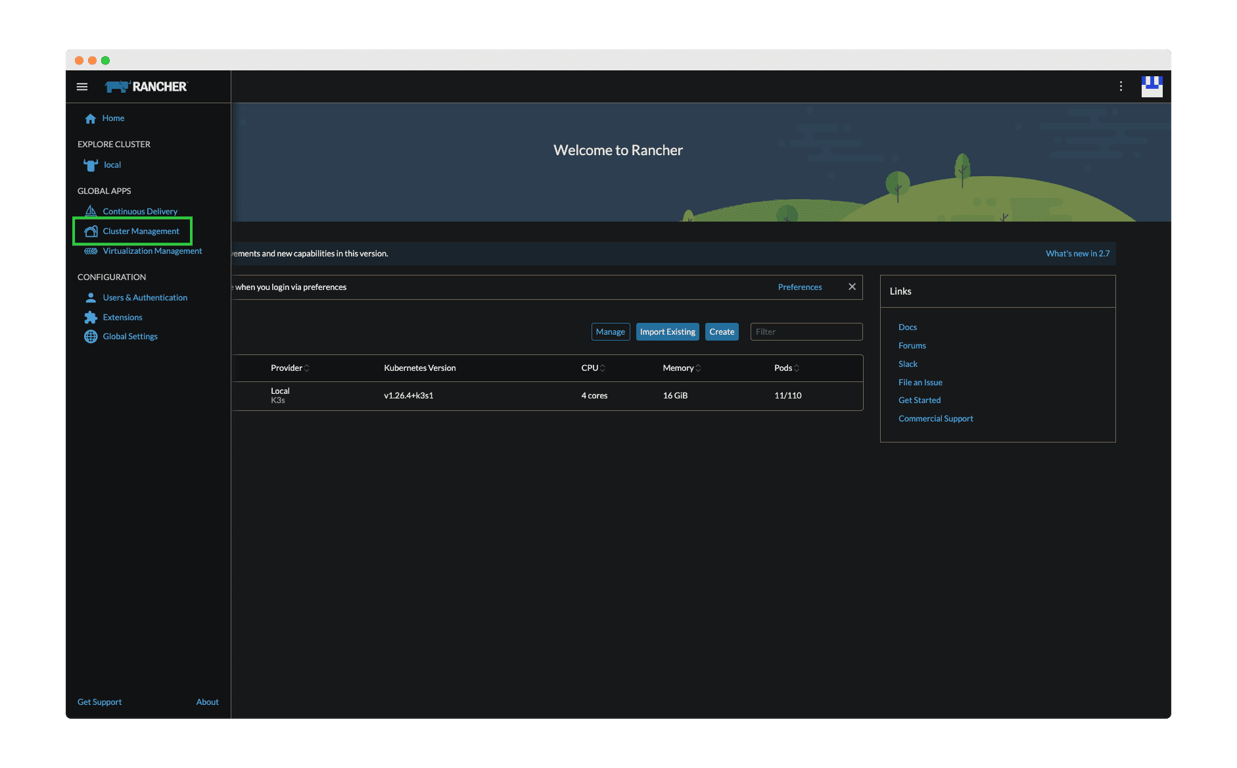Click the v1.26.4+k3s1 version cell
1237x768 pixels.
point(409,396)
